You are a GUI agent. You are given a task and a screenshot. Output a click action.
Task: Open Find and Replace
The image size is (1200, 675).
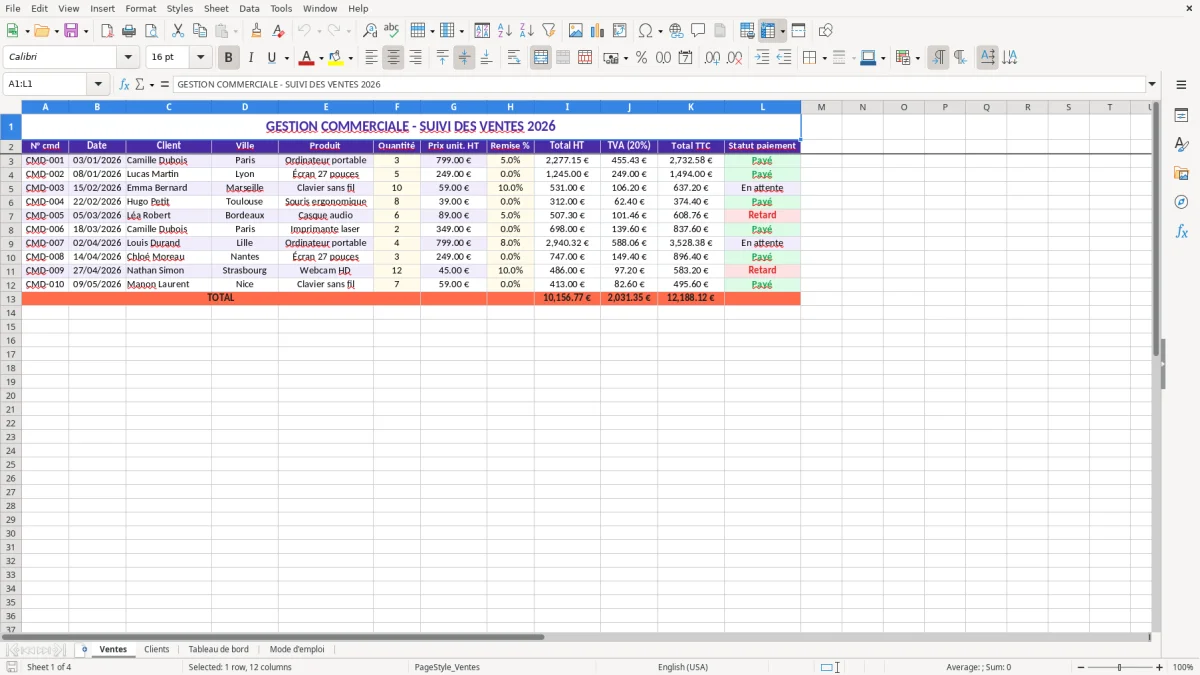[370, 31]
